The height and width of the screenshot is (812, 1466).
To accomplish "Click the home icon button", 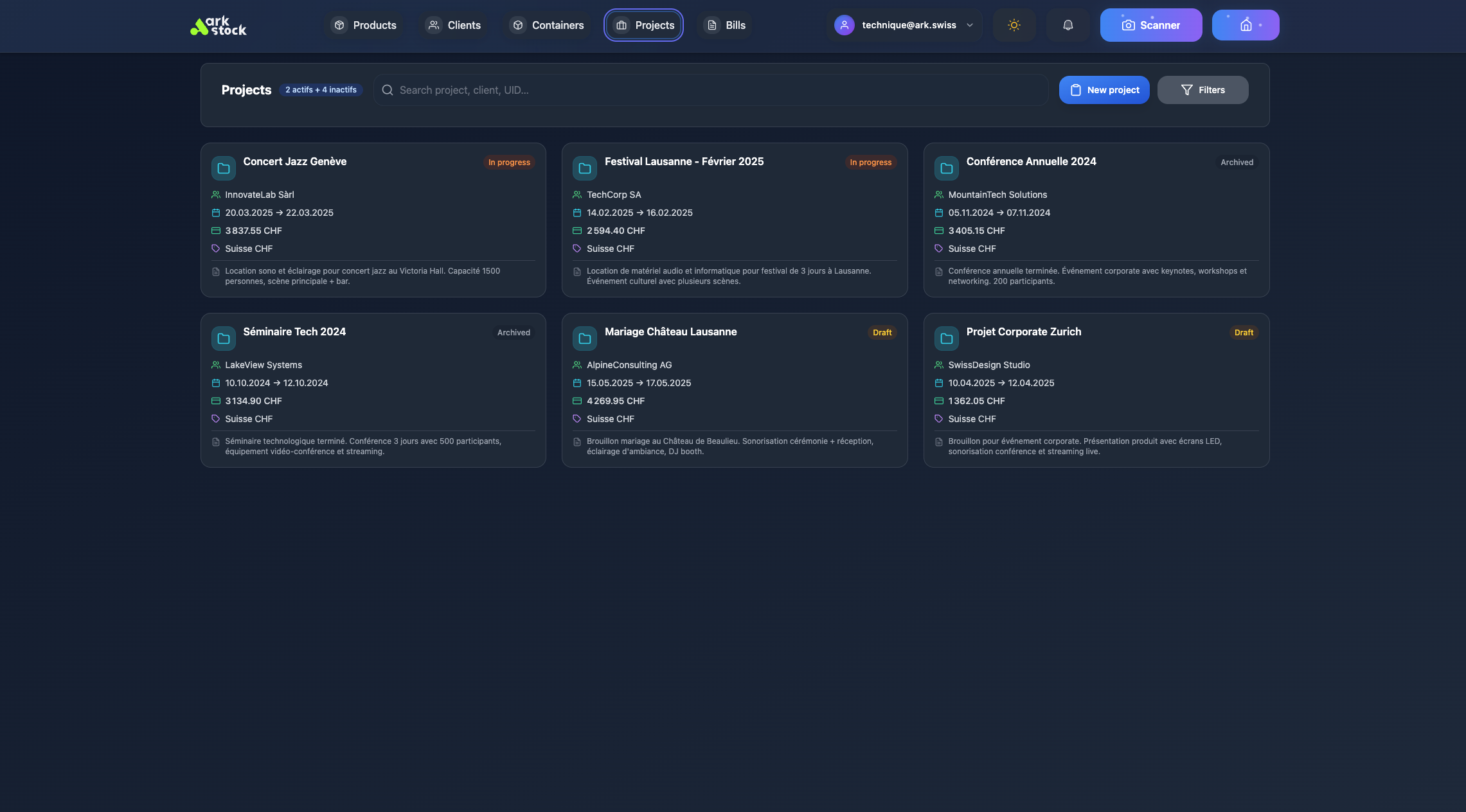I will (1245, 26).
